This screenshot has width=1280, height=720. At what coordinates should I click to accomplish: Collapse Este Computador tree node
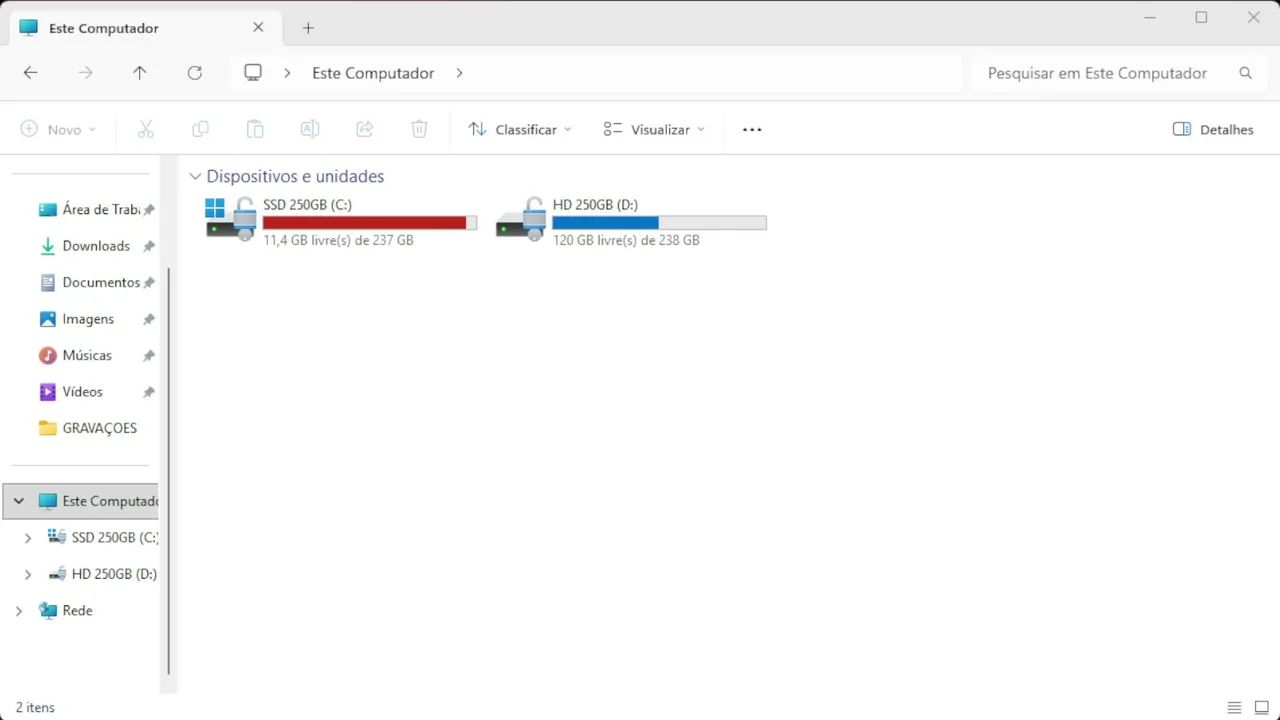pyautogui.click(x=18, y=501)
